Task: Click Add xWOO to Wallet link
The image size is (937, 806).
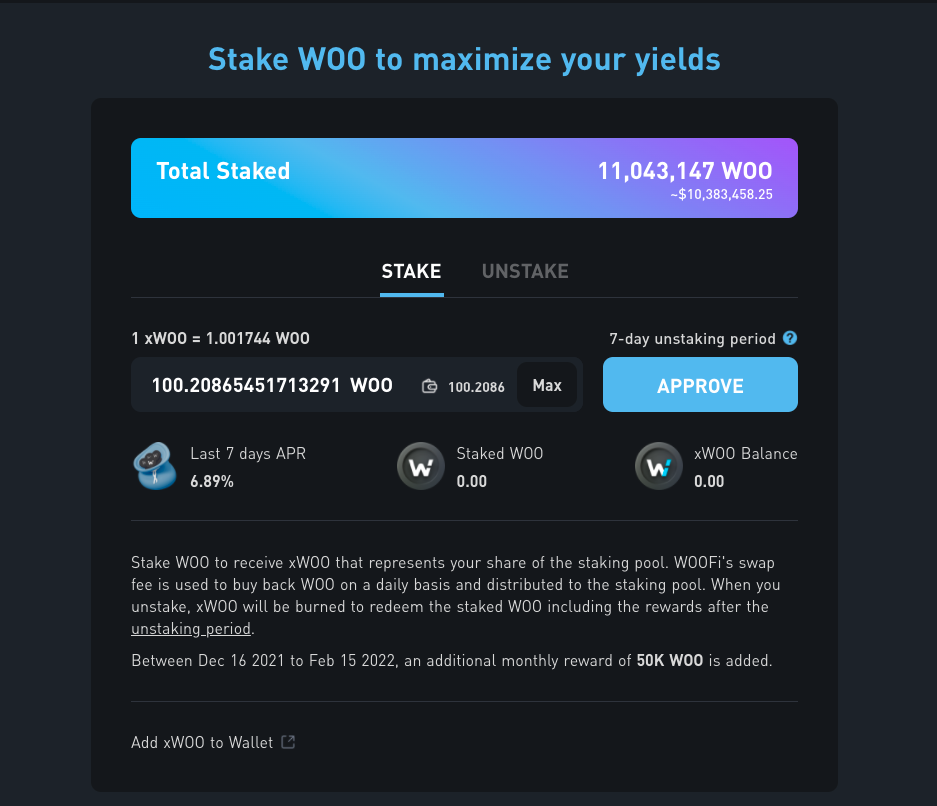Action: point(202,742)
